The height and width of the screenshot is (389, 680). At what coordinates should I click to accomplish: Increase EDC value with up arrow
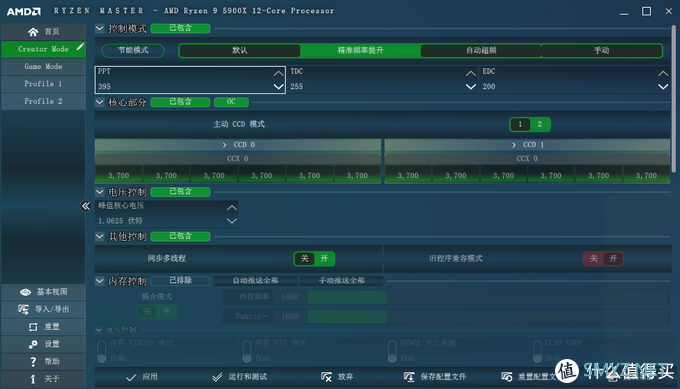pyautogui.click(x=663, y=73)
